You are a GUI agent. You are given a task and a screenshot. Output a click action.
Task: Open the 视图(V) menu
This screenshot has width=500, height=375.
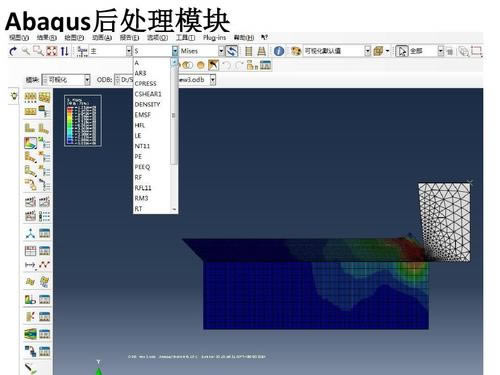click(x=19, y=38)
